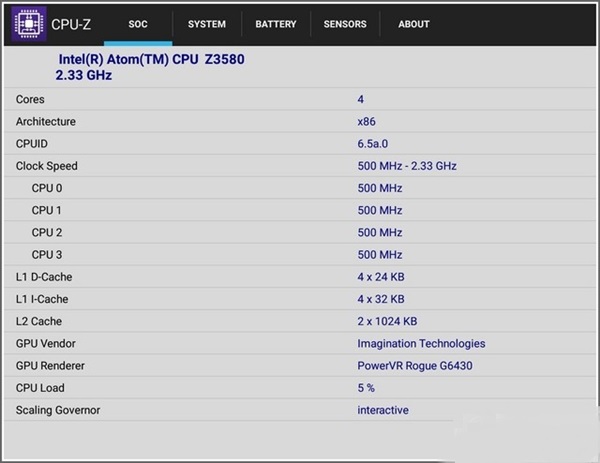Image resolution: width=600 pixels, height=463 pixels.
Task: Select the CPU 0 row label
Action: tap(47, 188)
